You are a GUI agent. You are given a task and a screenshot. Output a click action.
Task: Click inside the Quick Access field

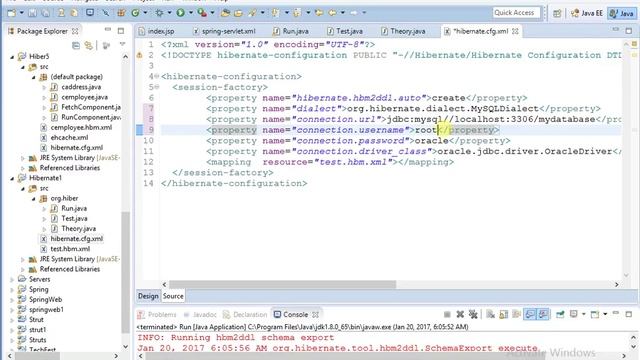(x=516, y=13)
